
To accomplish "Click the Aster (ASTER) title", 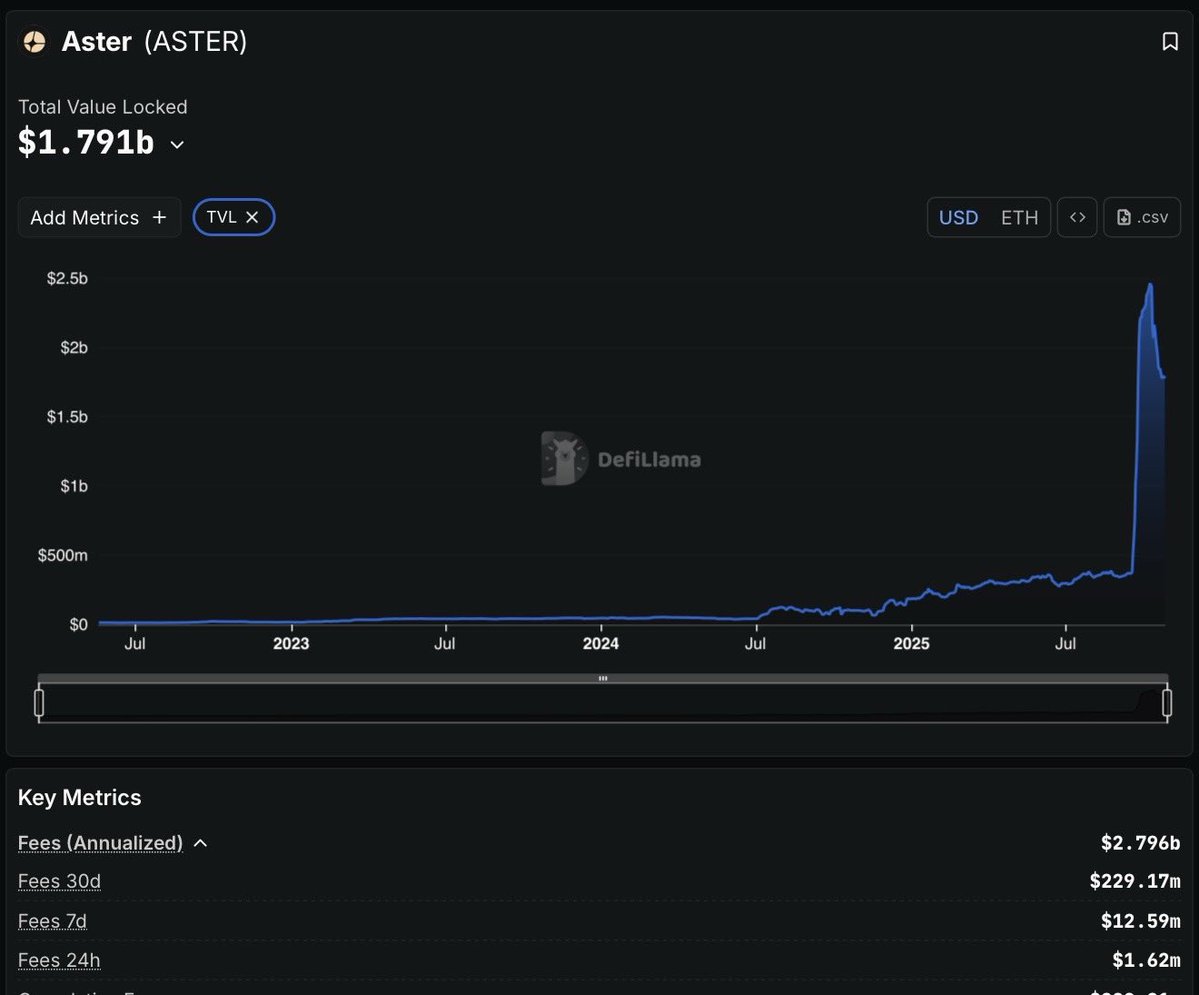I will click(x=154, y=41).
